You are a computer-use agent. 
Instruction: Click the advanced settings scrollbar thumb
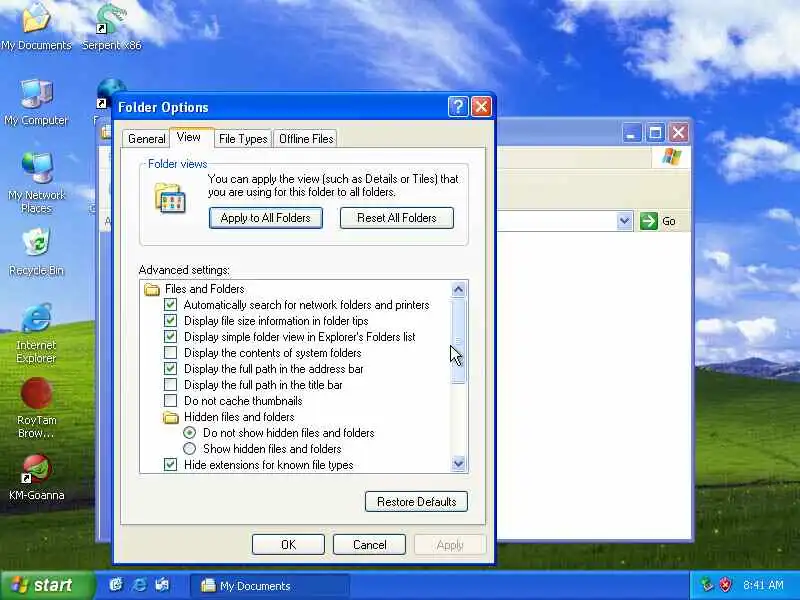(x=458, y=341)
